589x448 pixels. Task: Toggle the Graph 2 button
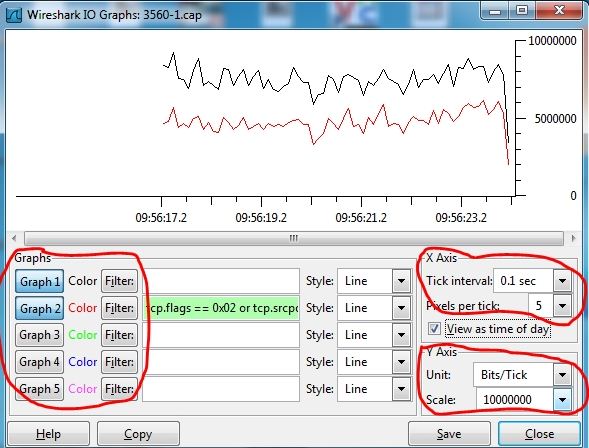[x=39, y=308]
